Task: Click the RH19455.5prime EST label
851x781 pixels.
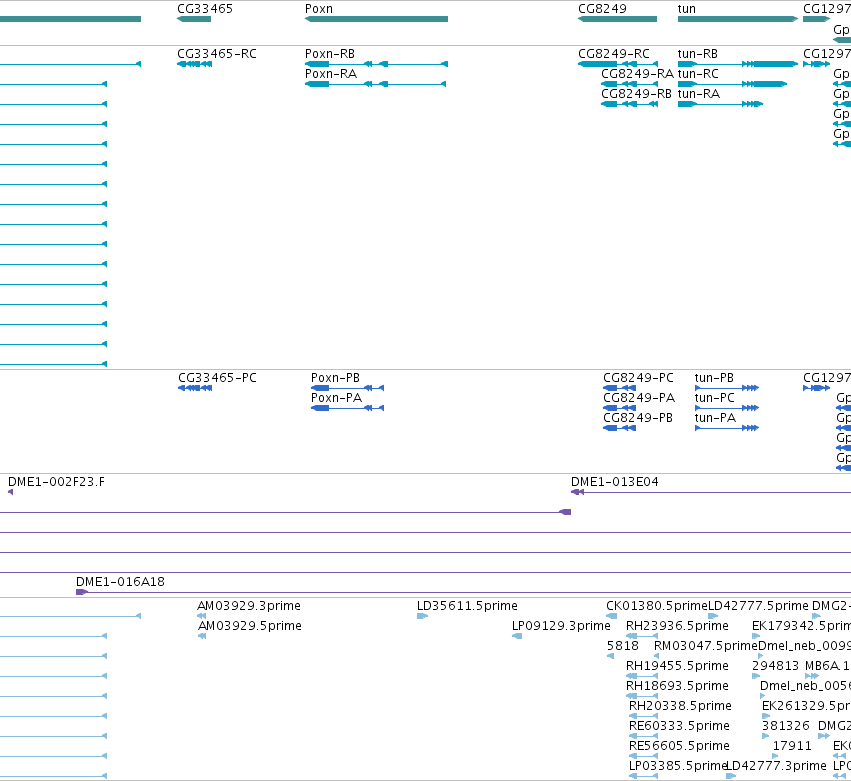Action: coord(677,666)
